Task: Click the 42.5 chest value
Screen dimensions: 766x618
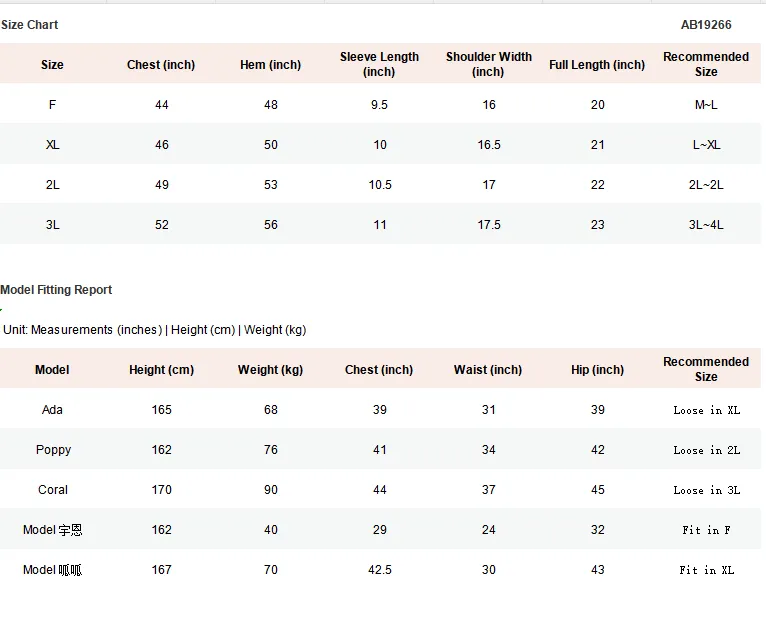Action: pos(380,570)
